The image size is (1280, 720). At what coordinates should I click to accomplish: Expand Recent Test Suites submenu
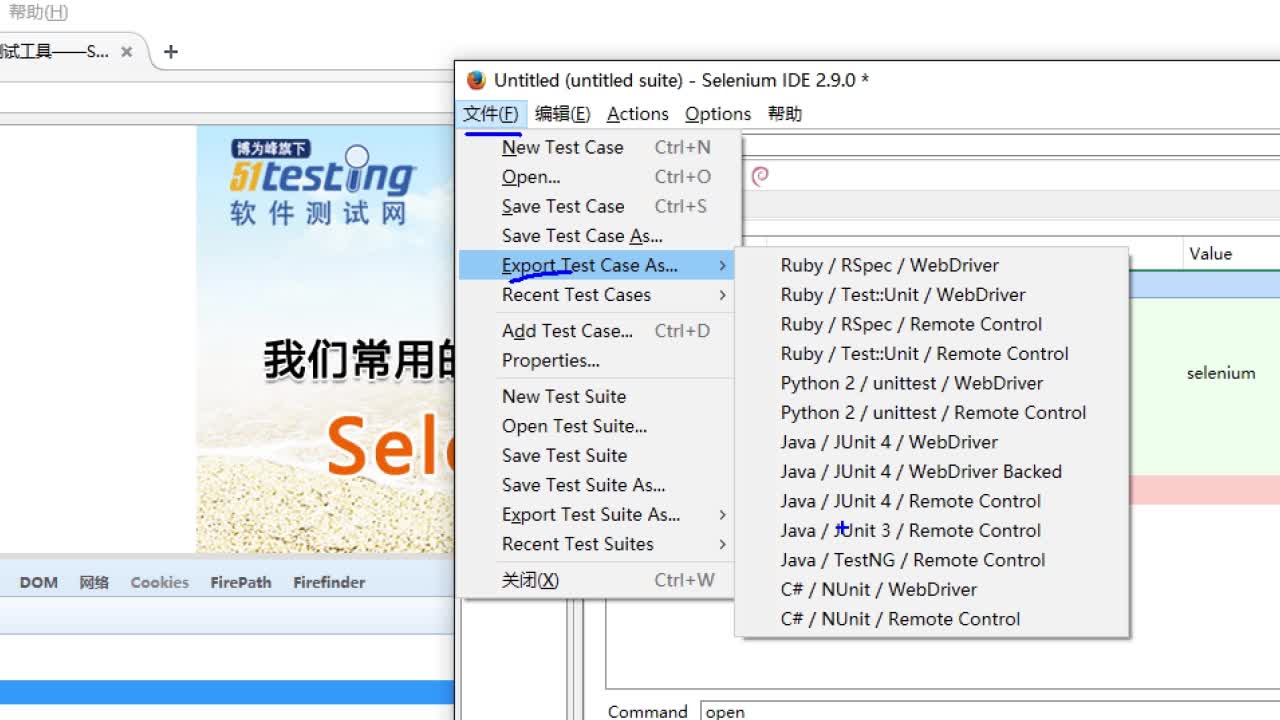[598, 544]
